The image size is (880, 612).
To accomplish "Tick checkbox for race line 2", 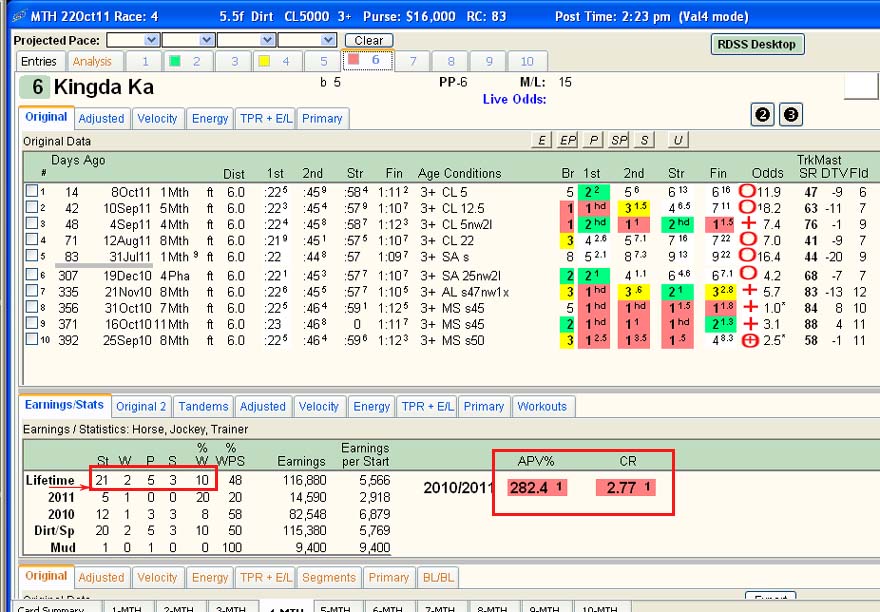I will pos(32,207).
